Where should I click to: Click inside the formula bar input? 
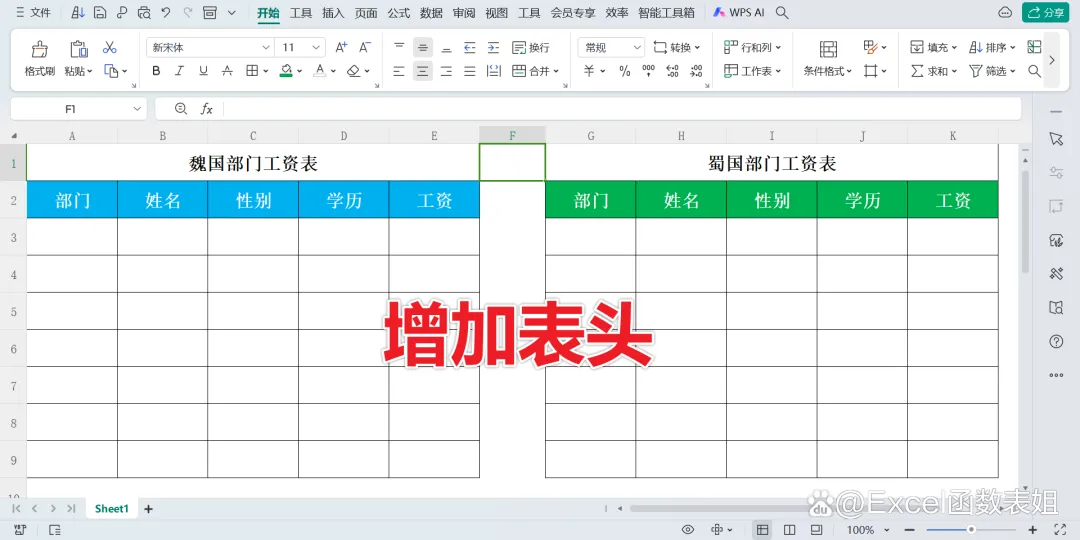[620, 109]
